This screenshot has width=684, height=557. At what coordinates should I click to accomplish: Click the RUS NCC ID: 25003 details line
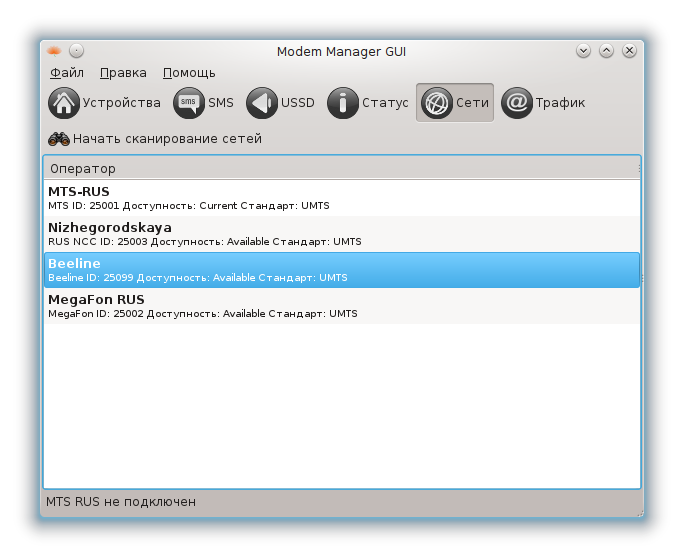coord(205,242)
